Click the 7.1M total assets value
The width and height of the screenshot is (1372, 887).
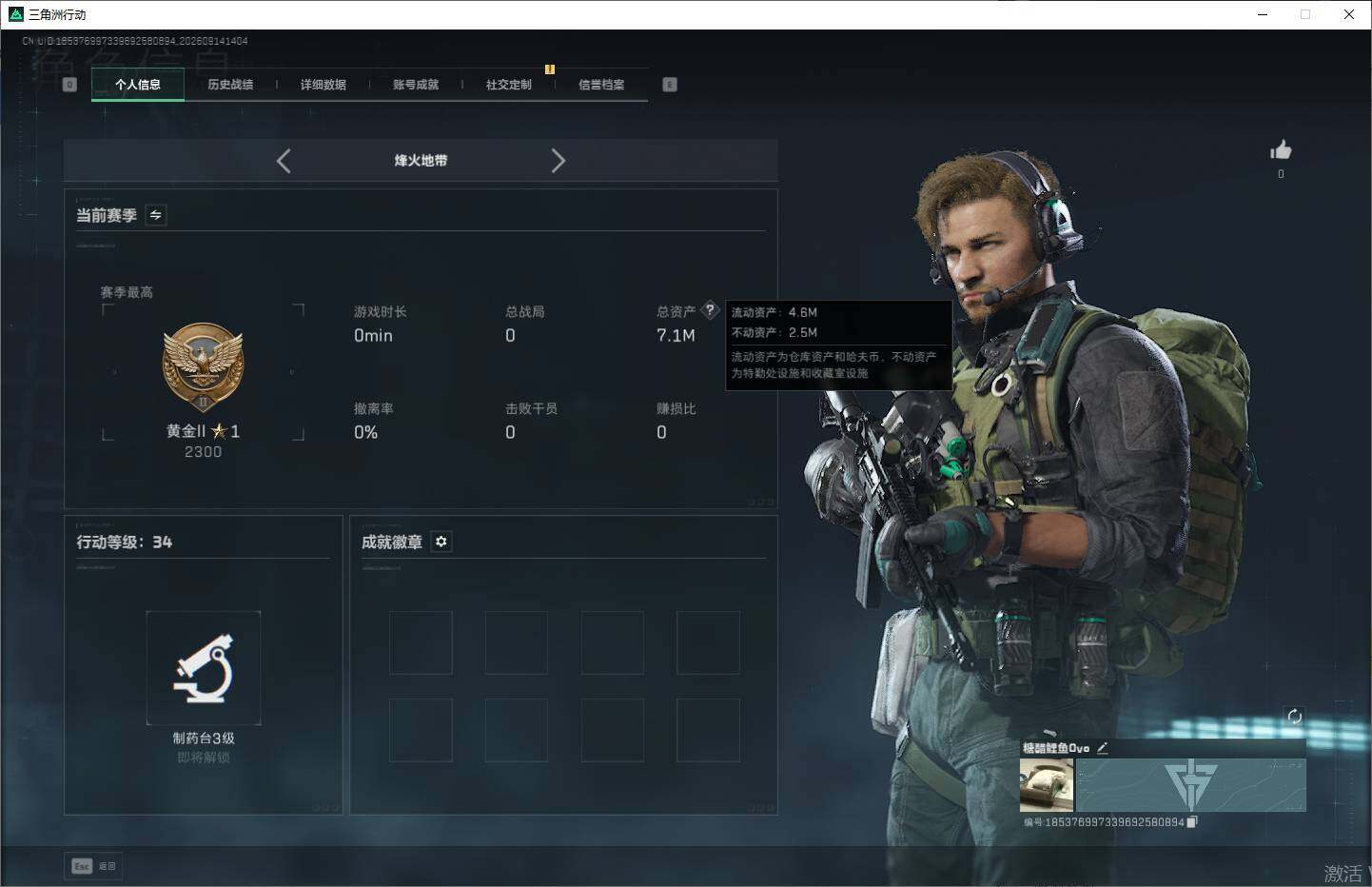tap(676, 335)
